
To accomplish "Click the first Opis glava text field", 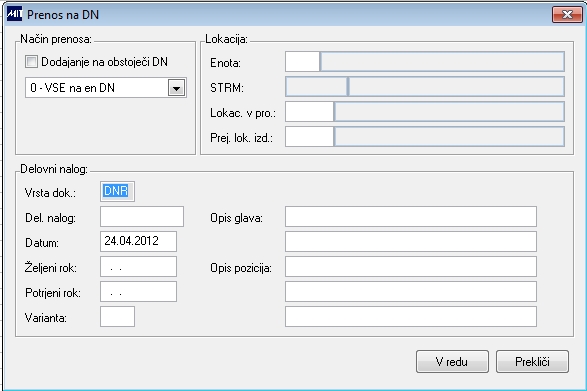I will click(x=411, y=216).
